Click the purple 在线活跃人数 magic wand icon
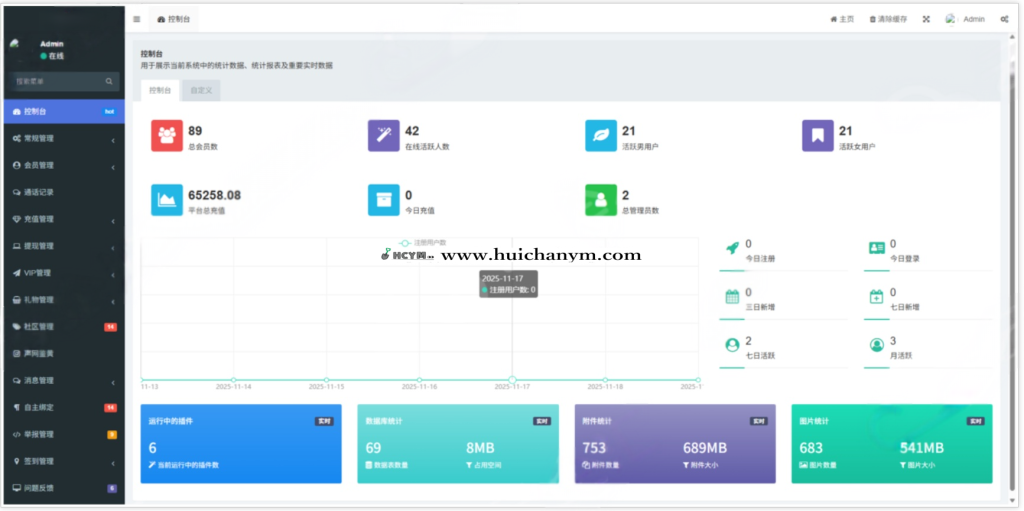 pos(383,136)
